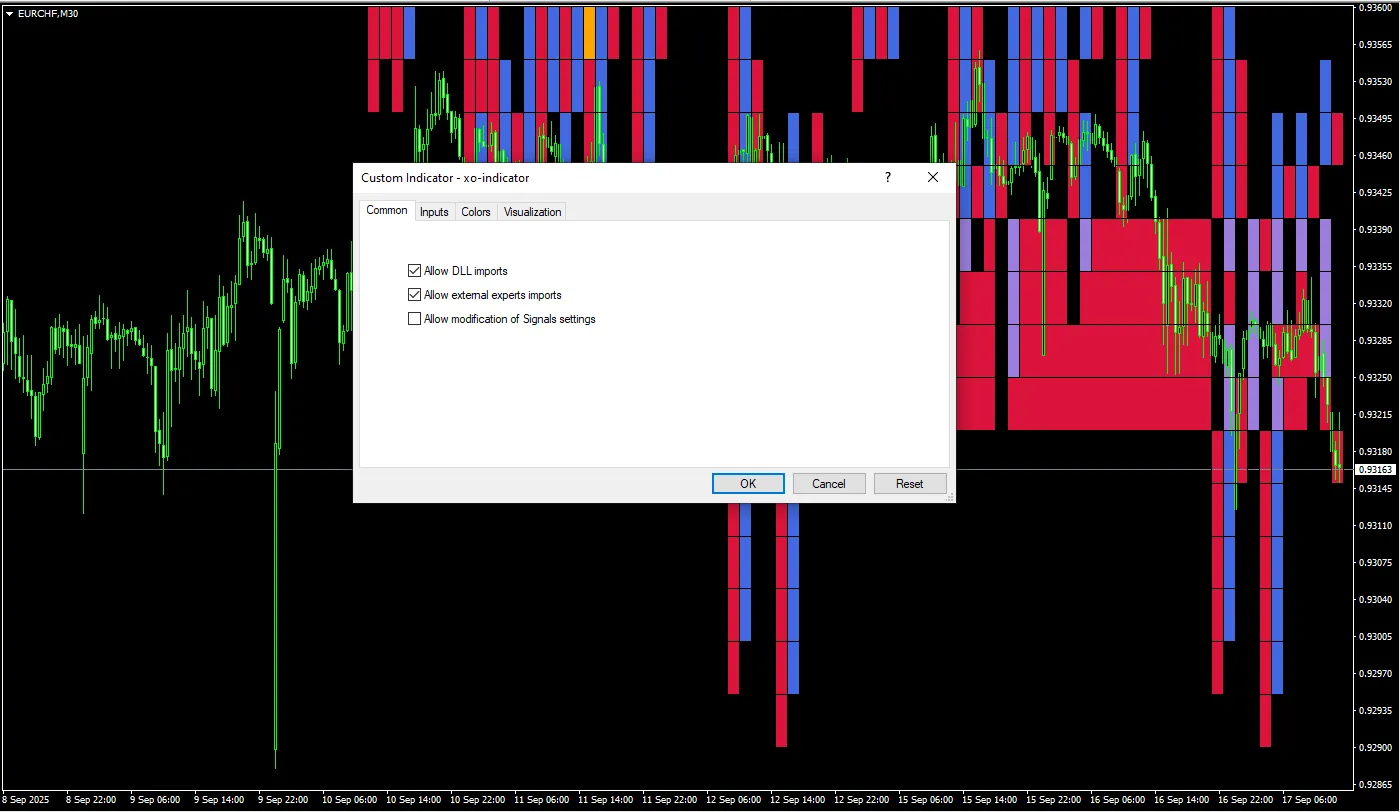Click the Custom Indicator dialog title bar
The image size is (1400, 812).
tap(600, 177)
